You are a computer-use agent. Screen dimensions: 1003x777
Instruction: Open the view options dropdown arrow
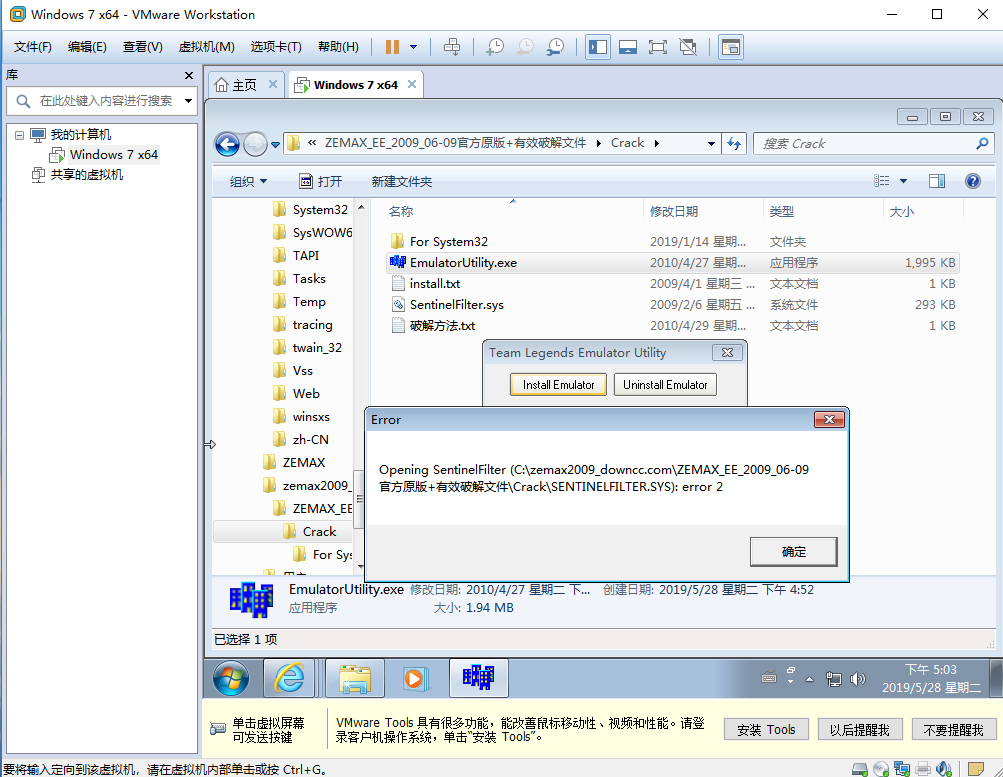coord(903,182)
